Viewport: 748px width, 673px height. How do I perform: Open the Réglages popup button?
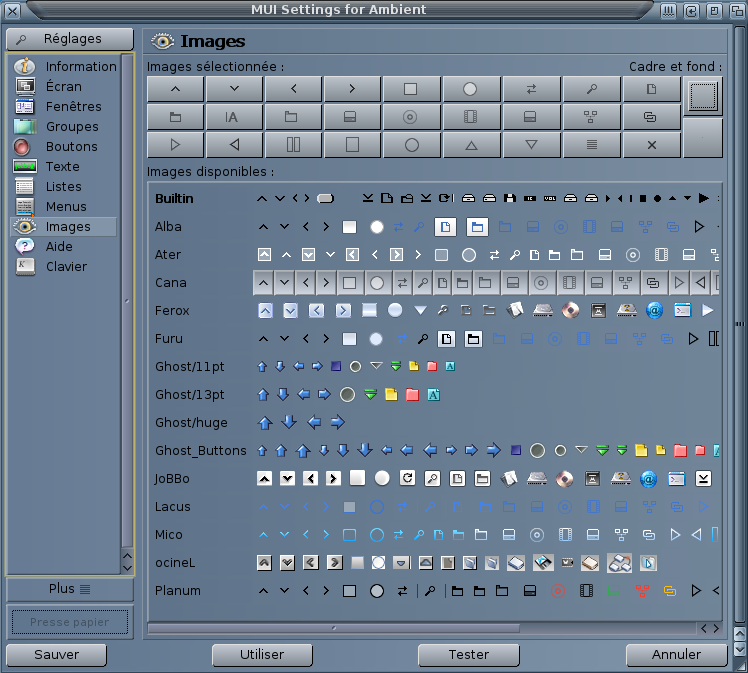(x=70, y=39)
